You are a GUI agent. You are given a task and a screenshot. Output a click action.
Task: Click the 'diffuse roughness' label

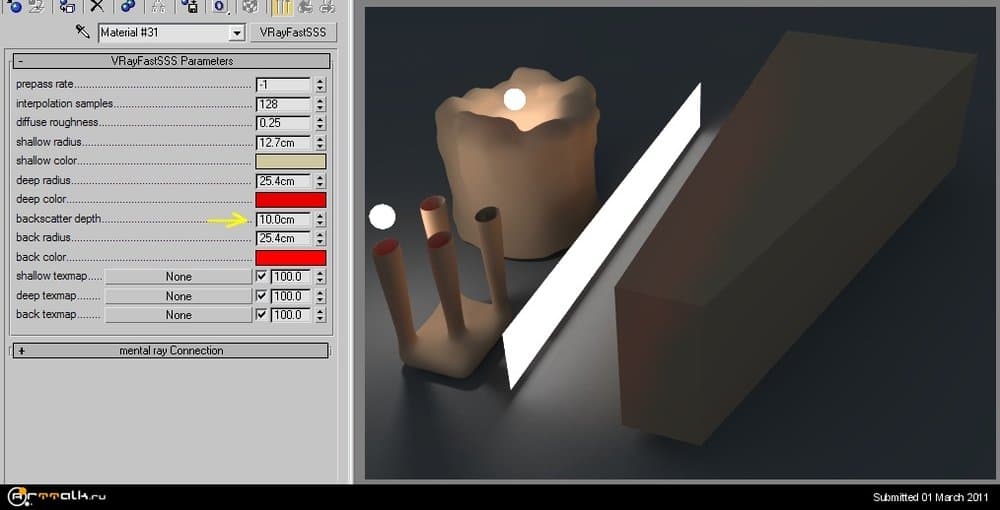57,122
